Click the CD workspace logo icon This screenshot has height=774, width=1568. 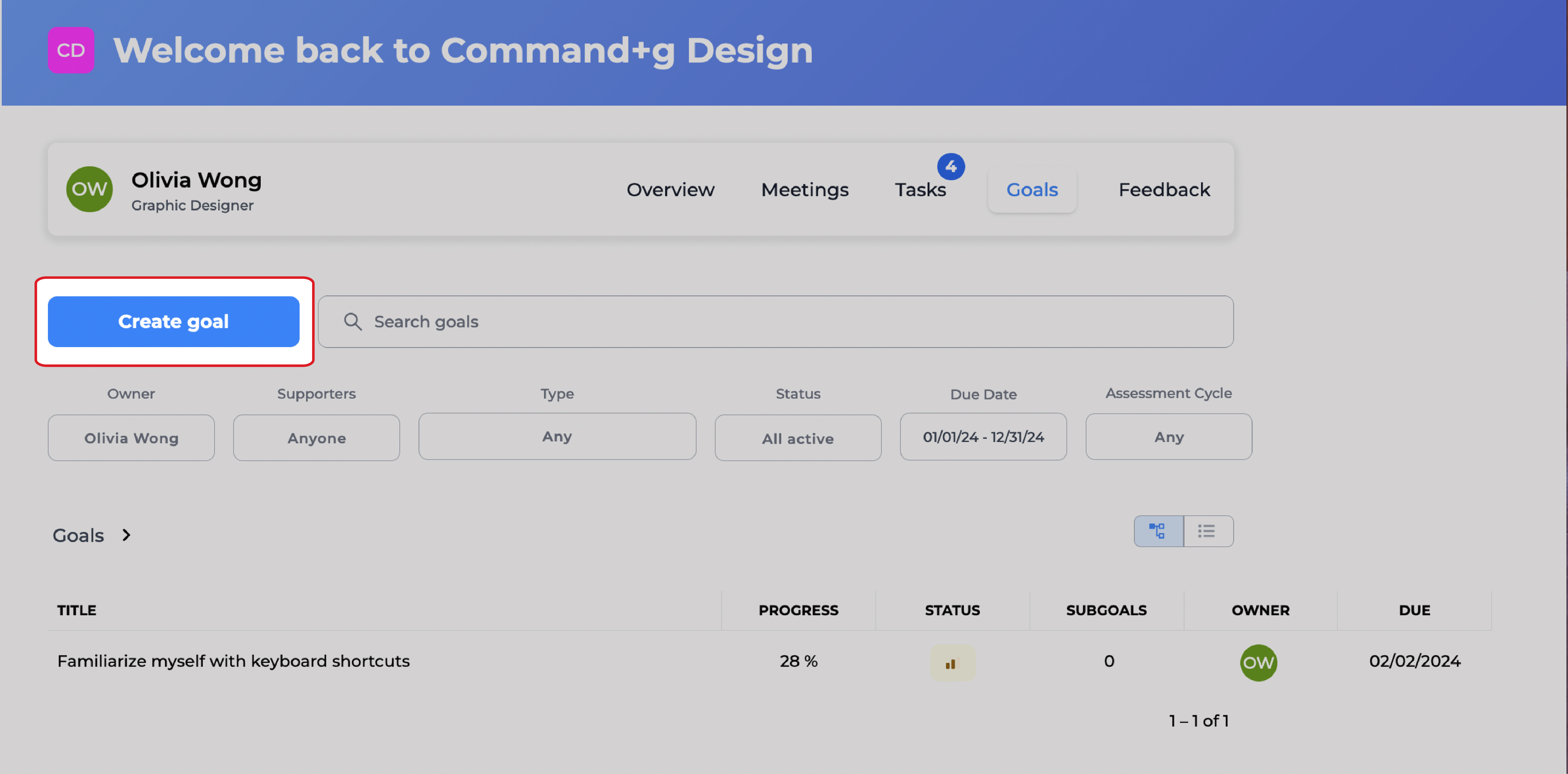[71, 50]
